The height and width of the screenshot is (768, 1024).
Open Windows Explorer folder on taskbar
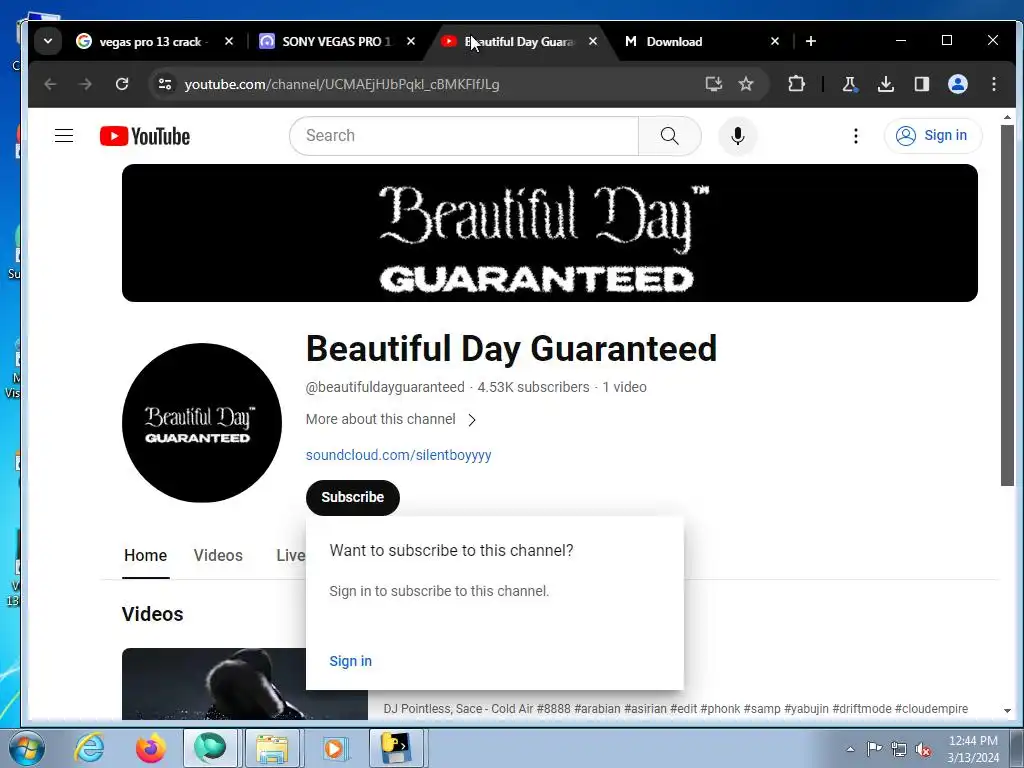click(x=272, y=748)
